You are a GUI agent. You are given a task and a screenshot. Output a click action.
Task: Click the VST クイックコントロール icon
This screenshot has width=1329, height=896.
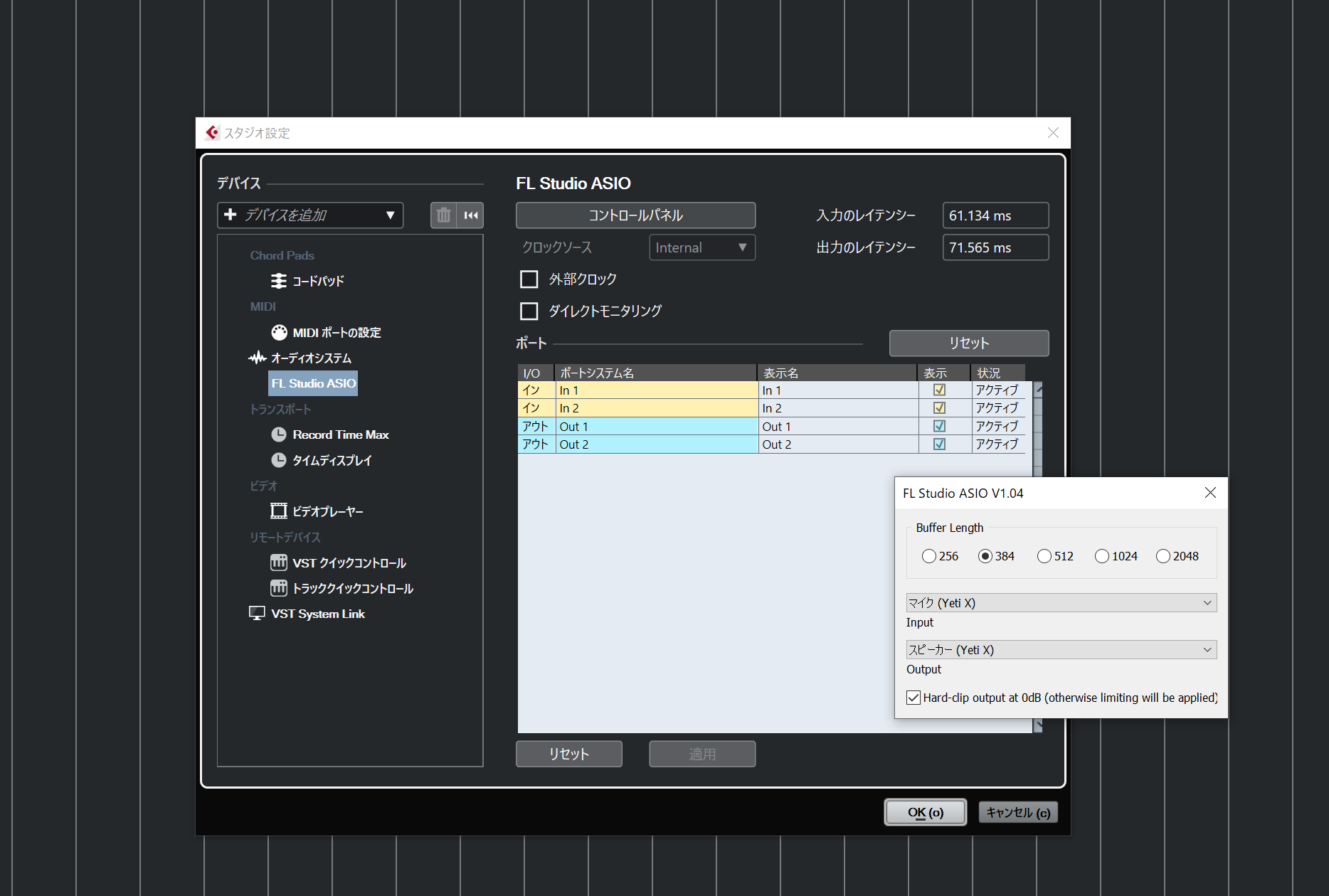[279, 562]
